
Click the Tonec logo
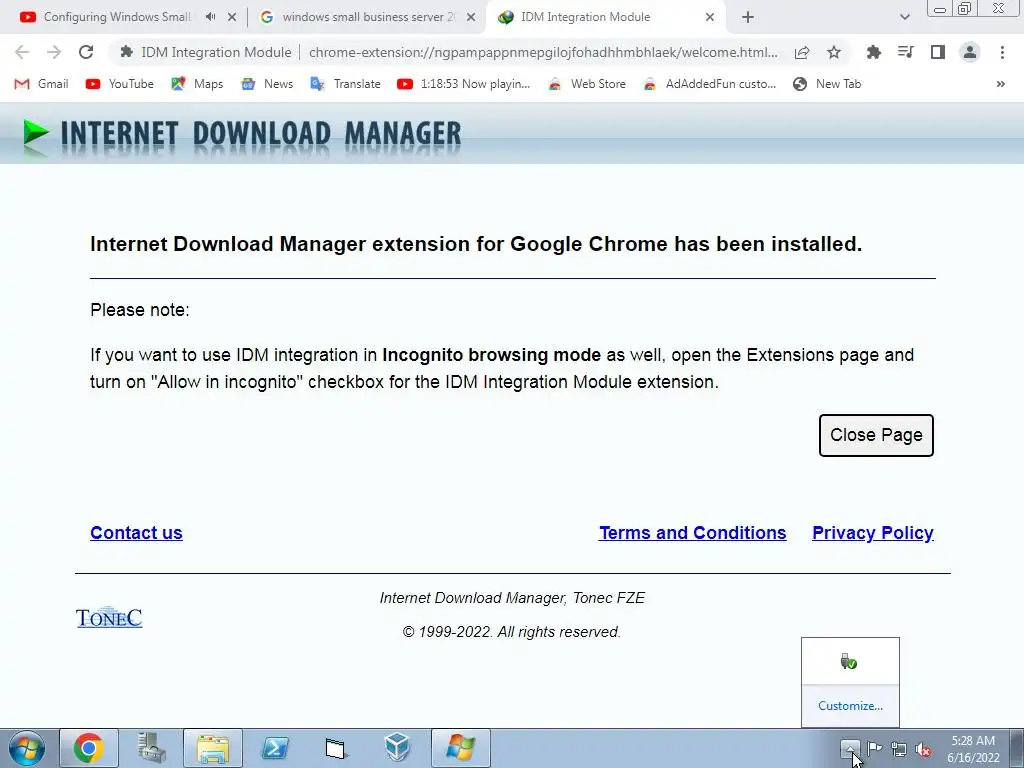click(x=108, y=617)
